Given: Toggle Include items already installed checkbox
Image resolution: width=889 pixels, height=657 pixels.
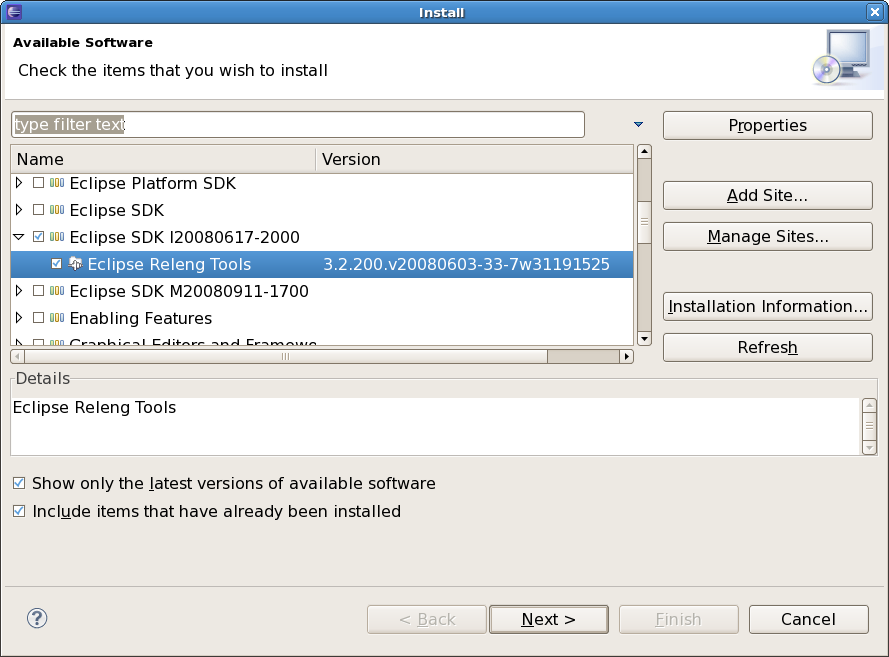Looking at the screenshot, I should pos(19,511).
